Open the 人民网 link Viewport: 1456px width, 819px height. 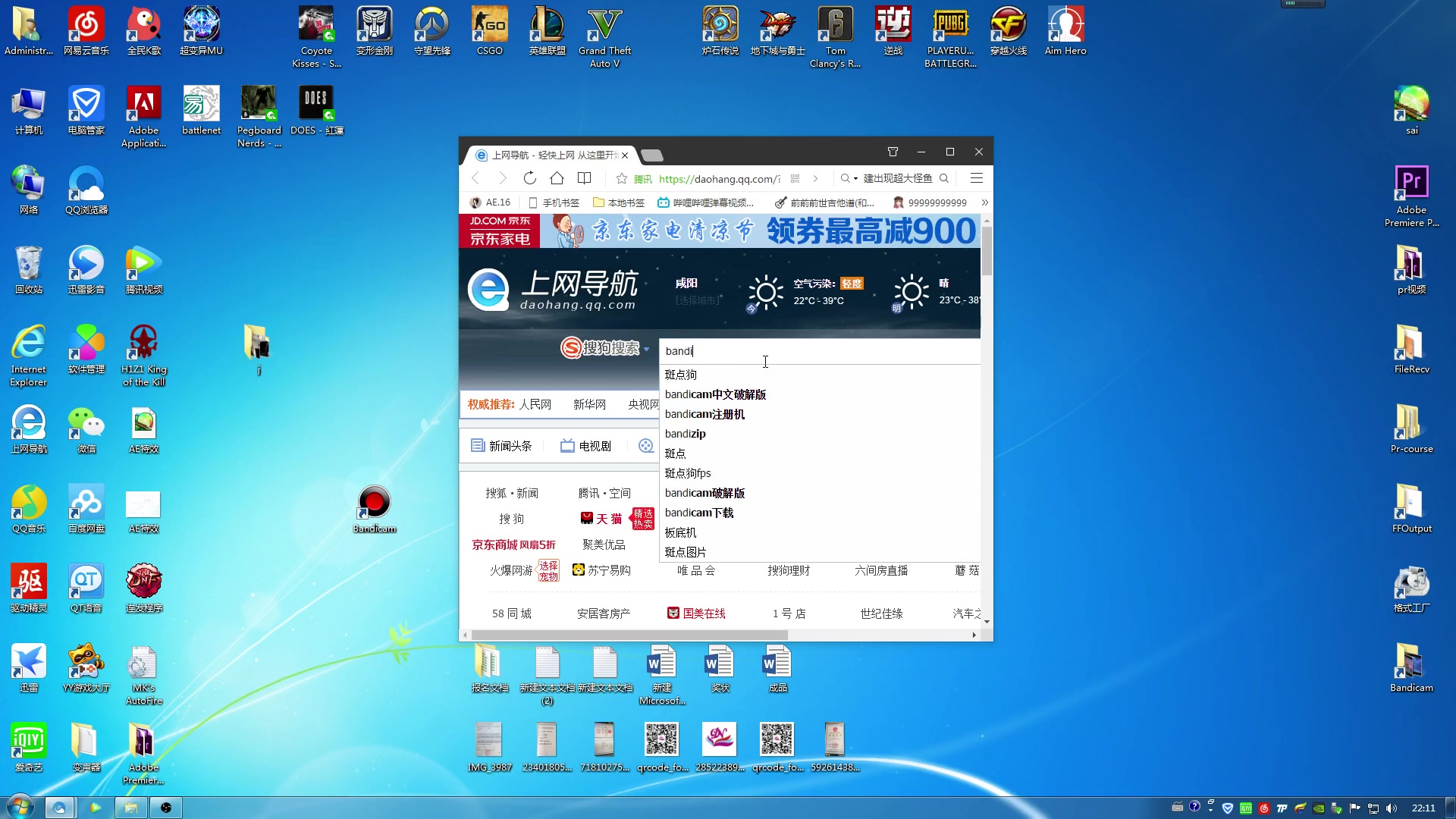(x=535, y=404)
